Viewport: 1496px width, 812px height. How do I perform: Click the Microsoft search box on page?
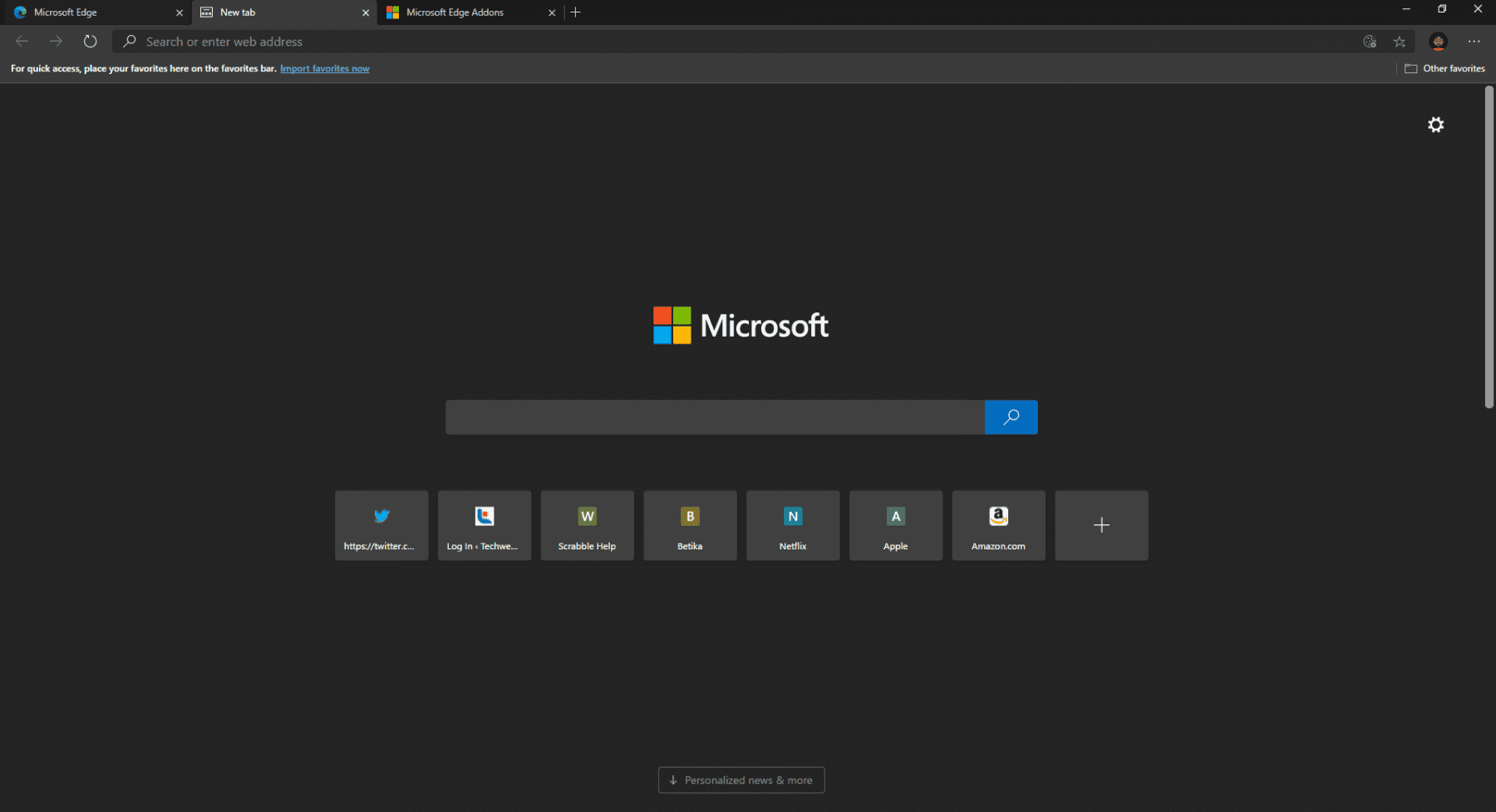[715, 417]
